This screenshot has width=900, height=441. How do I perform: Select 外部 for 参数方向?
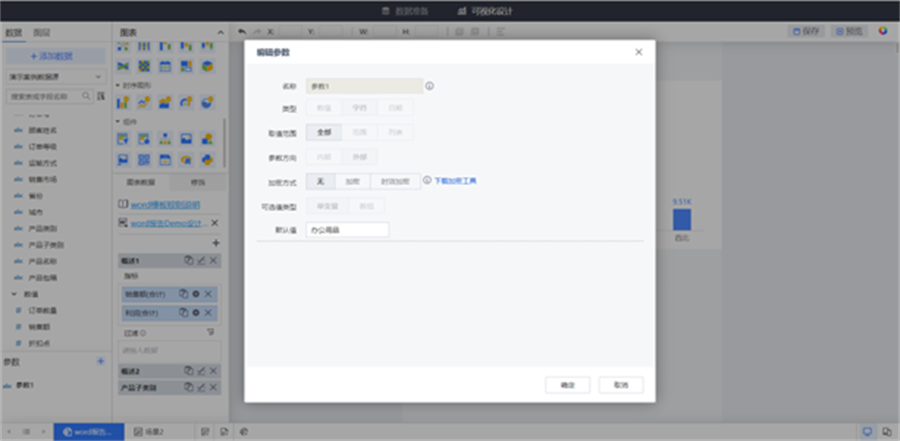coord(360,157)
